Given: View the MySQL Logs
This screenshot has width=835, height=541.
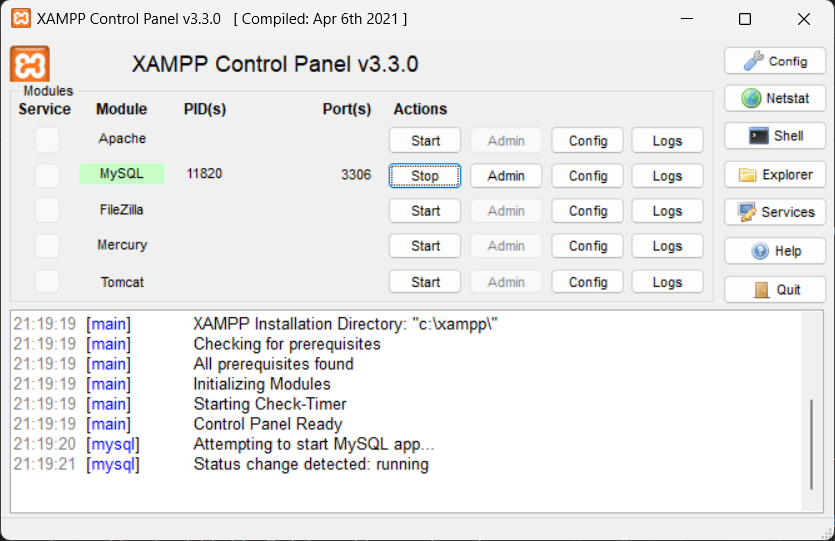Looking at the screenshot, I should point(667,176).
